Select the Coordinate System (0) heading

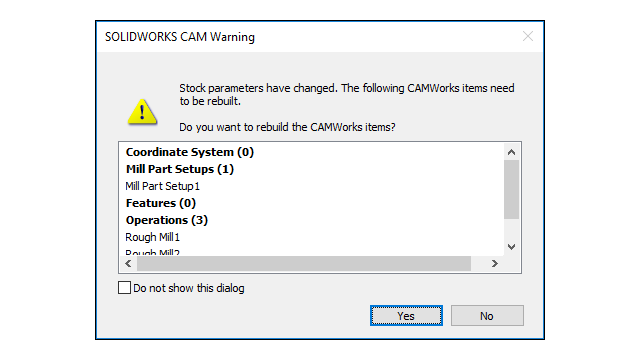pyautogui.click(x=190, y=152)
